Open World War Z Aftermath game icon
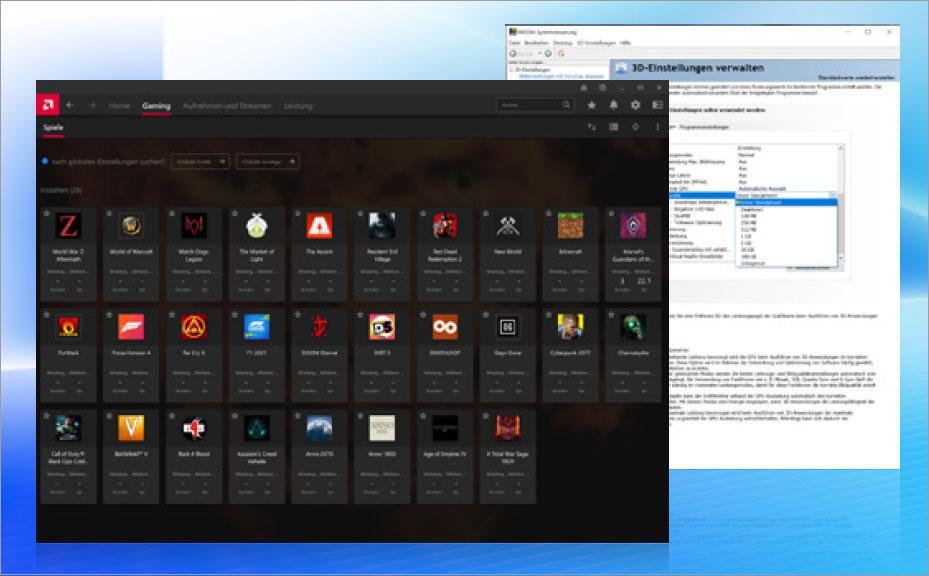929x576 pixels. [68, 226]
